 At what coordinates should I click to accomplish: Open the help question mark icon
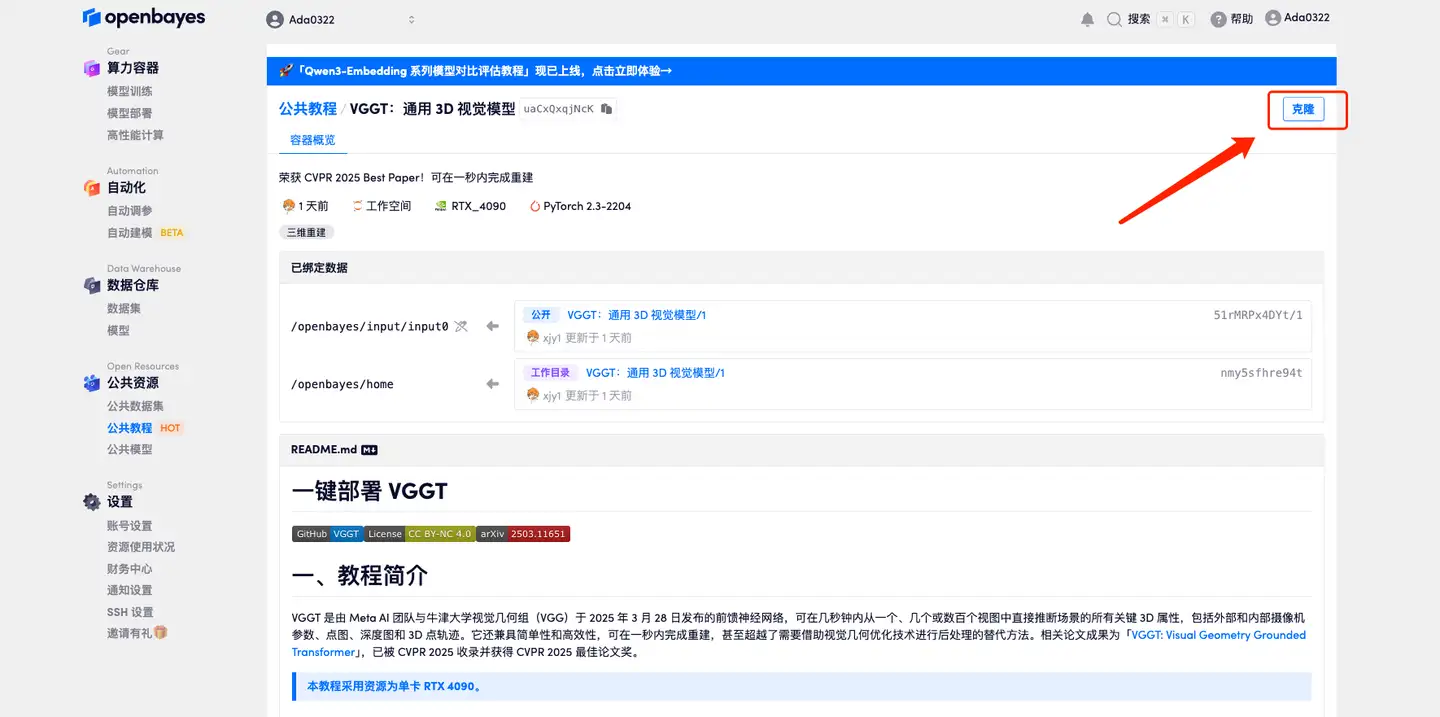[x=1218, y=19]
